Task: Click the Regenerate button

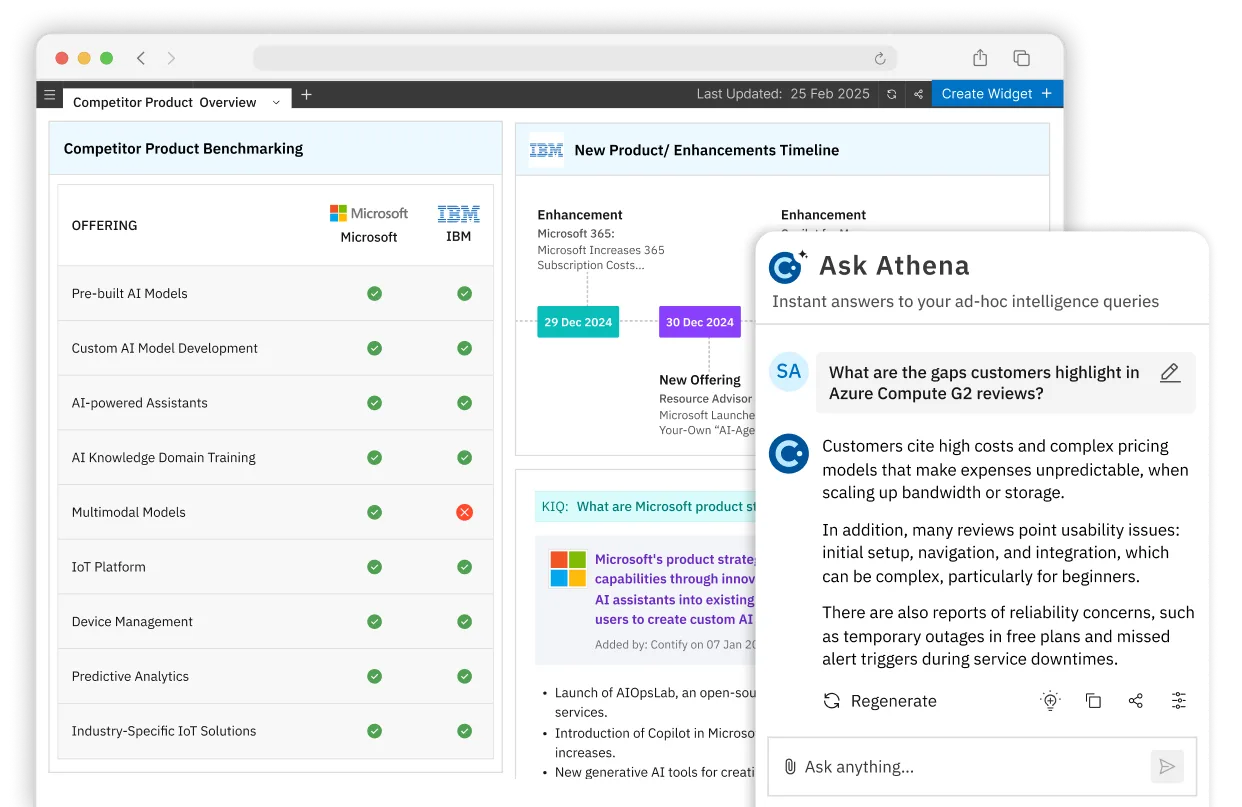Action: click(879, 701)
